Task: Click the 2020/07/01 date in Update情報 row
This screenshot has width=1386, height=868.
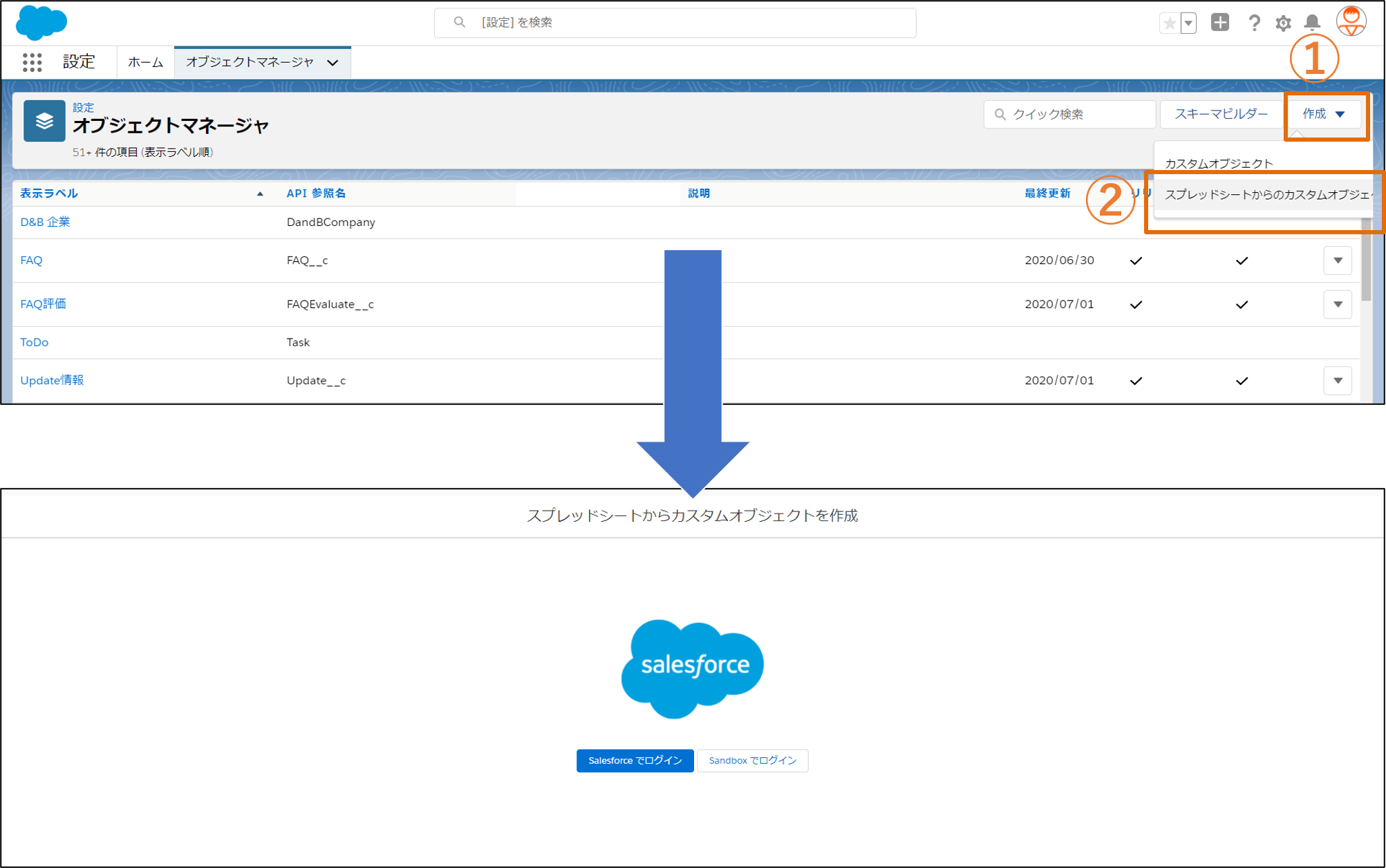Action: (1059, 381)
